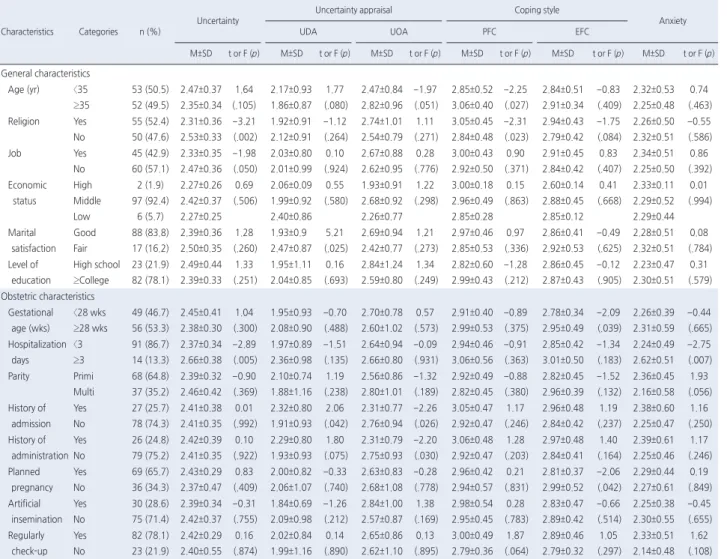Click the "Multi" parity category
Viewport: 727px width, 559px height.
coord(83,392)
